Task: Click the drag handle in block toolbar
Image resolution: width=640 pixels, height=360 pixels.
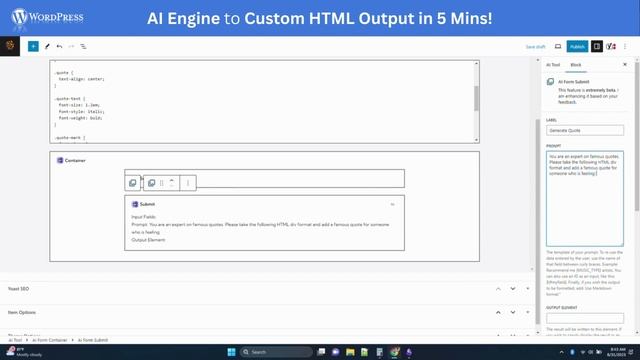Action: tap(162, 183)
